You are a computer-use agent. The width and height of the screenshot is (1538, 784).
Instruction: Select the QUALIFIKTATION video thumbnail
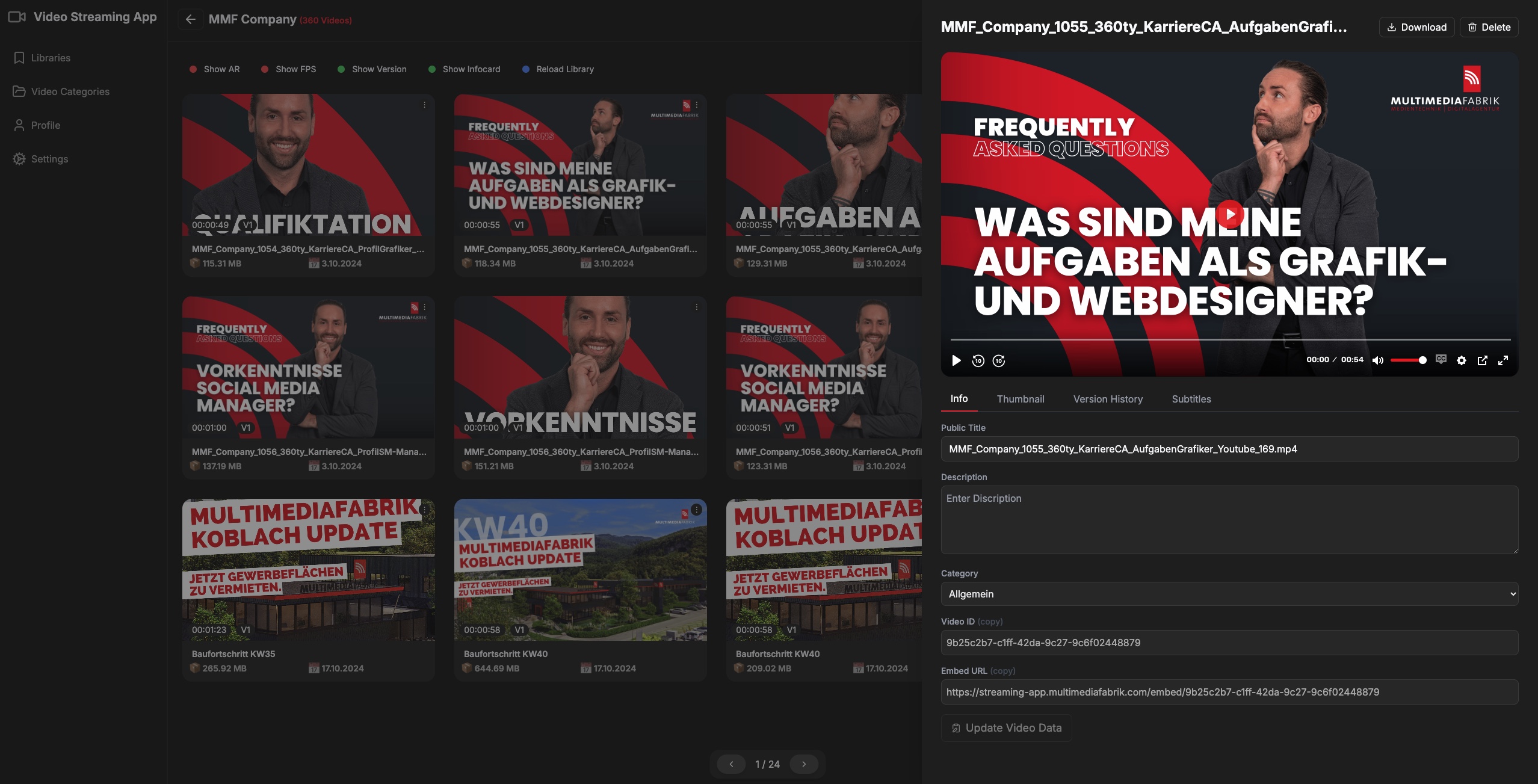click(308, 165)
